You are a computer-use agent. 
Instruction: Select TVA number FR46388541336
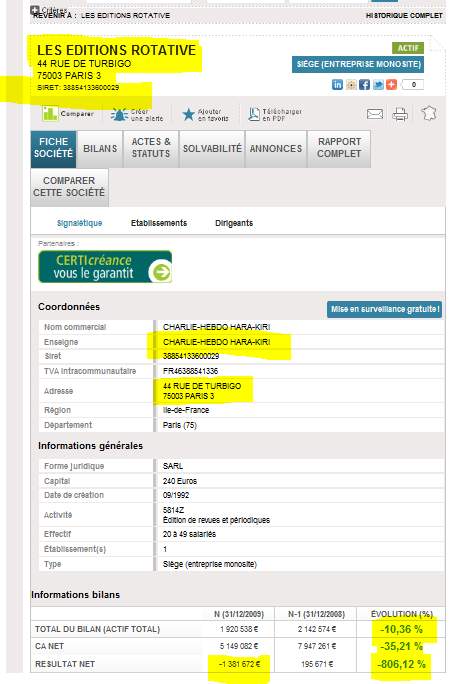pyautogui.click(x=190, y=371)
